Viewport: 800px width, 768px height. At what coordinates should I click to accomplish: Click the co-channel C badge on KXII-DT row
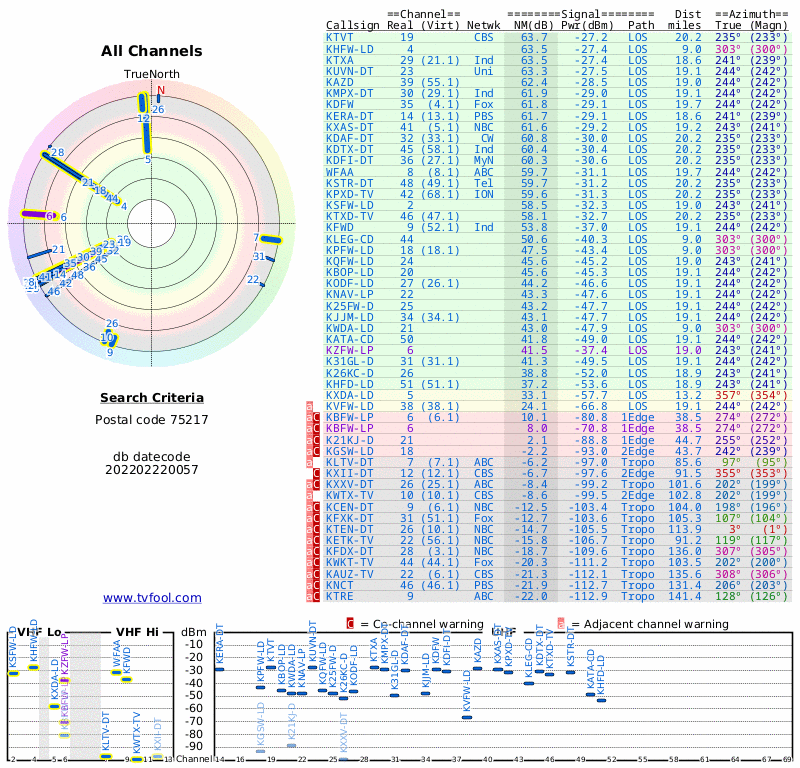pyautogui.click(x=316, y=474)
